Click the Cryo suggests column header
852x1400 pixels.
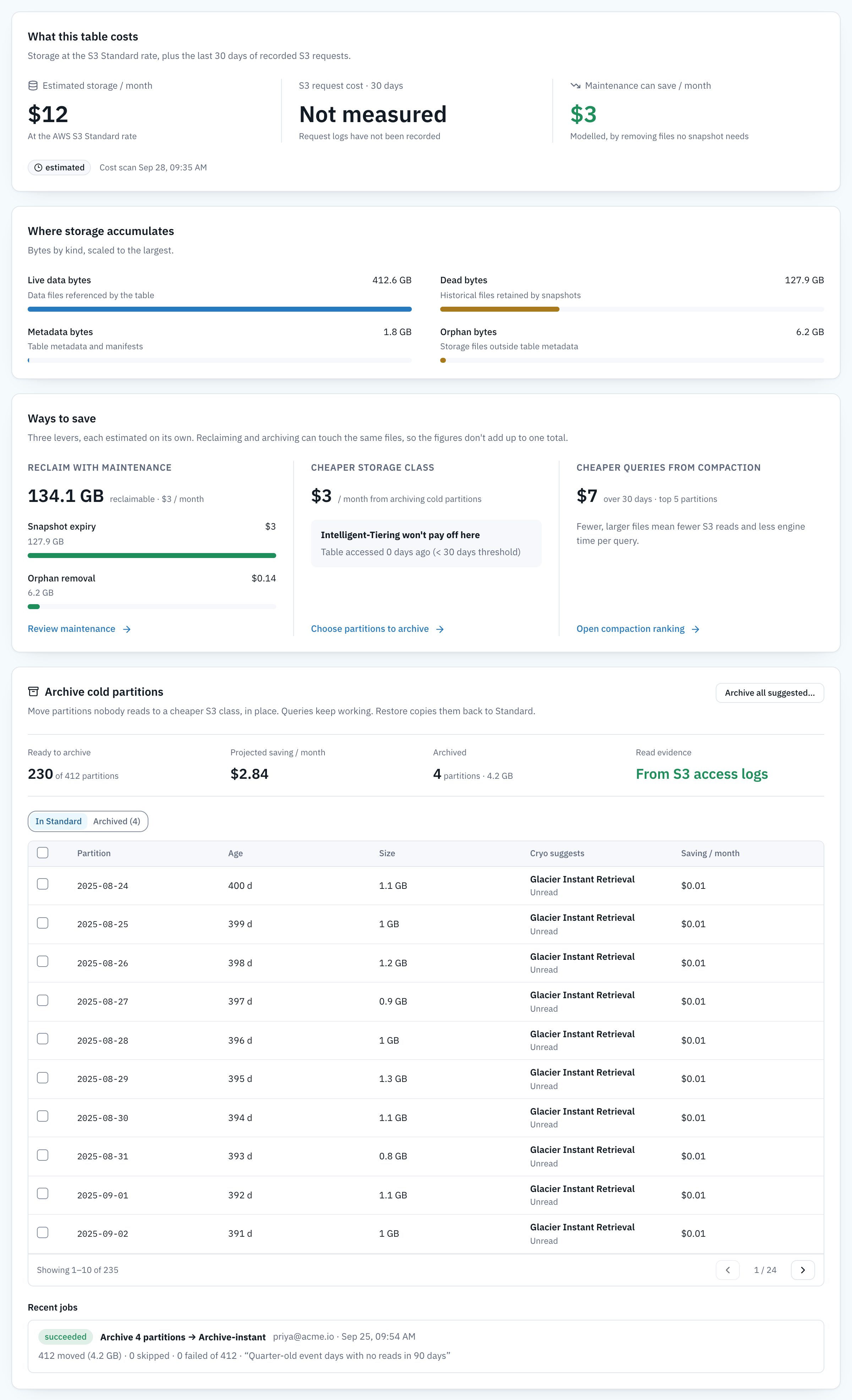pos(557,853)
